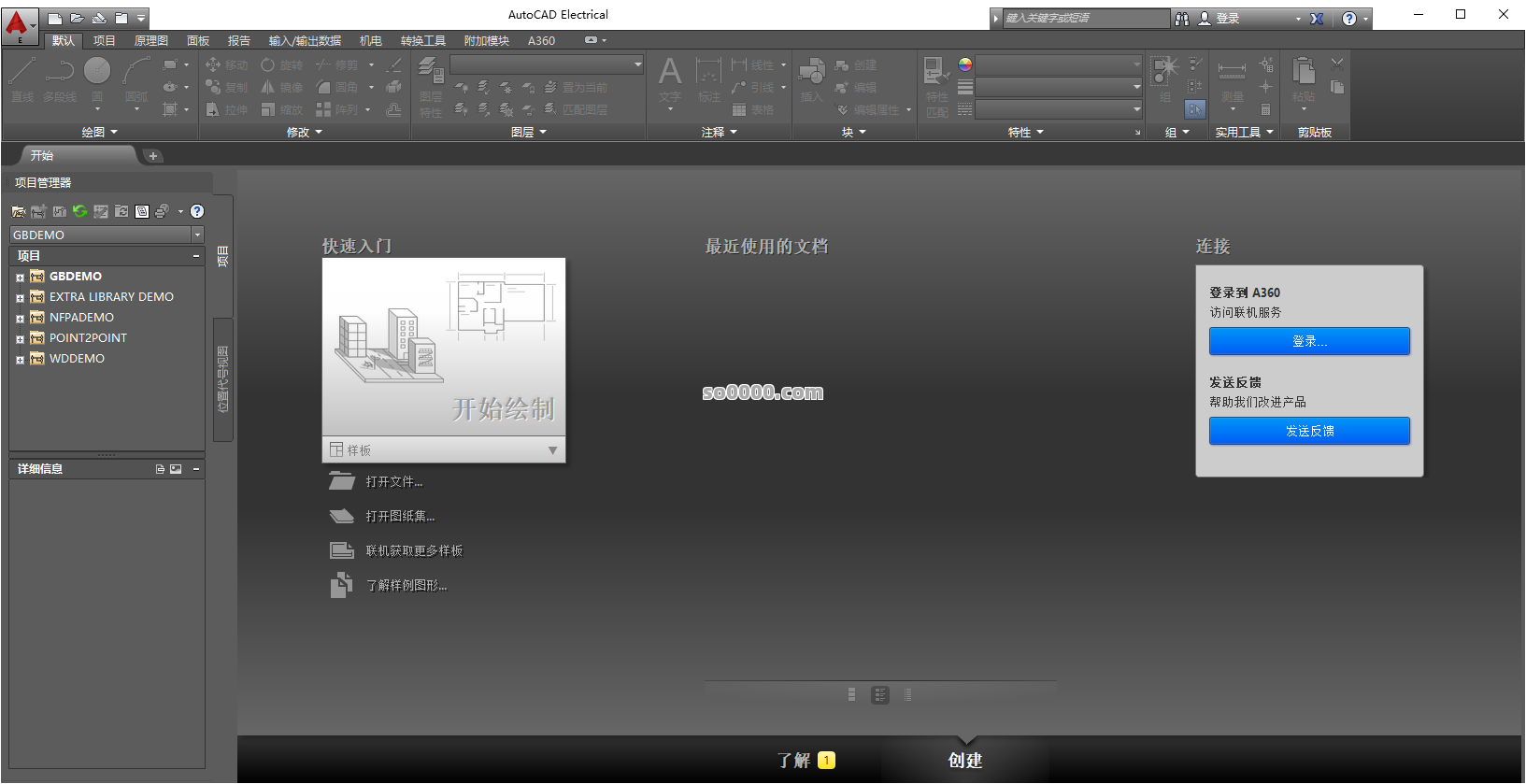The width and height of the screenshot is (1526, 784).
Task: Open the project manager help icon
Action: click(197, 211)
